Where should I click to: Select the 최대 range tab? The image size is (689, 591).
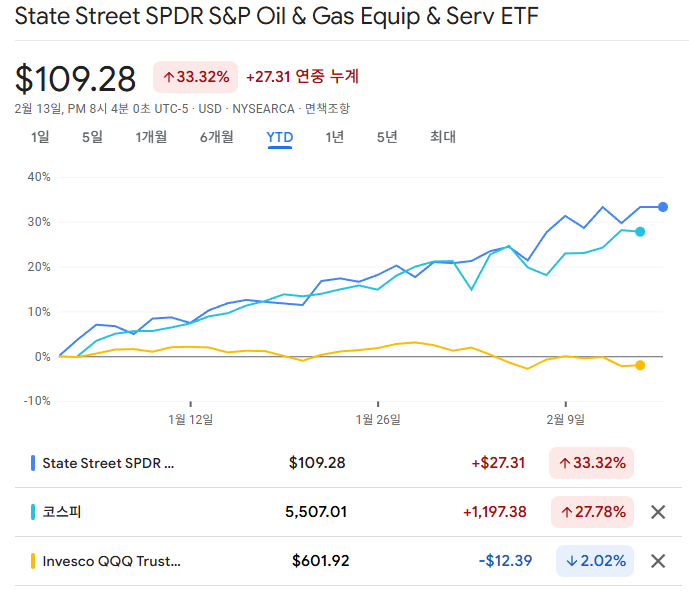pyautogui.click(x=443, y=137)
